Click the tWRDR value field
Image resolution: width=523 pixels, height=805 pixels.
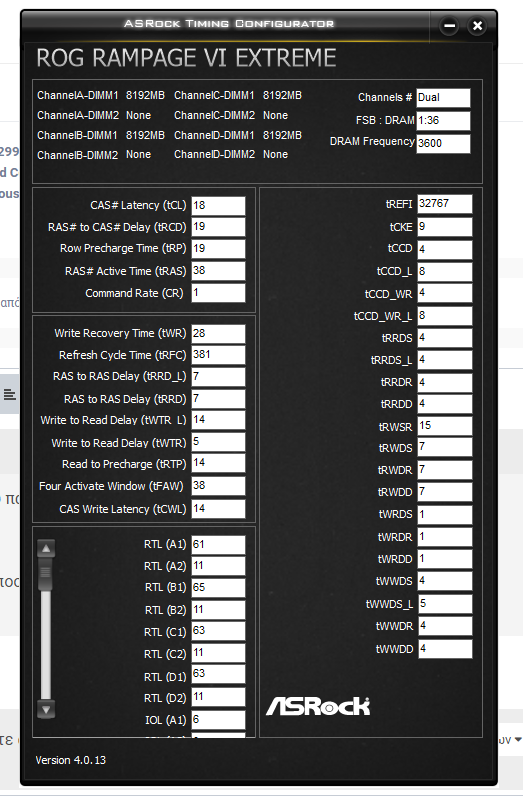[x=444, y=537]
